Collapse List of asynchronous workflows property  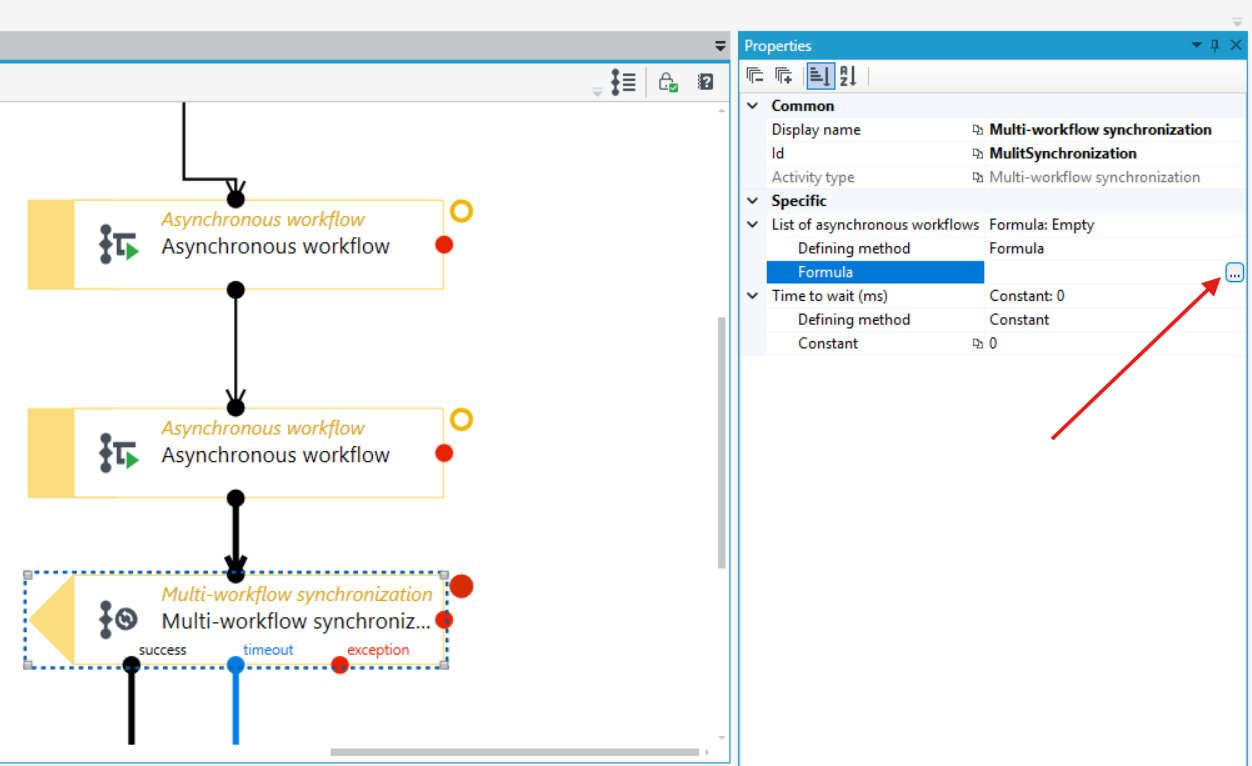click(753, 225)
